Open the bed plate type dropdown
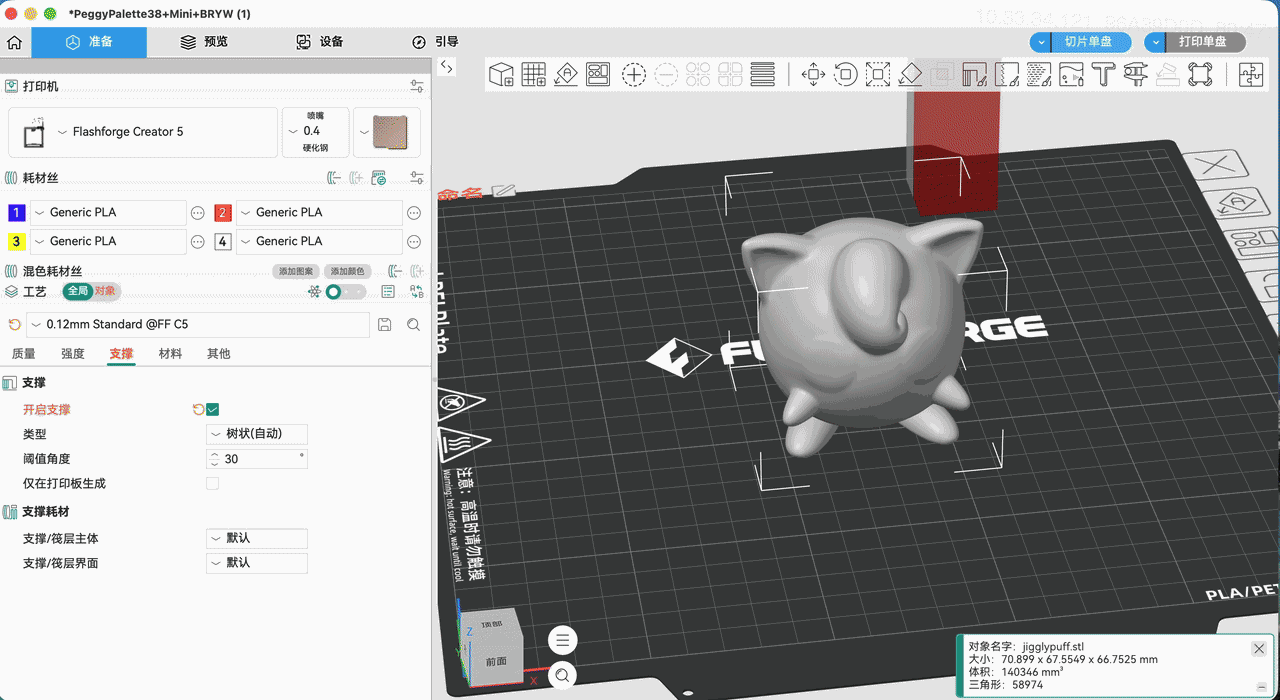 pyautogui.click(x=387, y=132)
